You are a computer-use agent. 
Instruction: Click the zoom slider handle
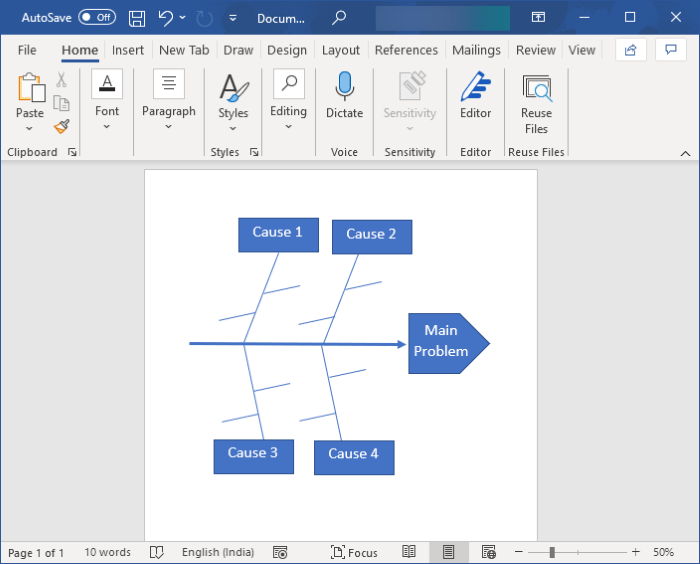coord(552,552)
